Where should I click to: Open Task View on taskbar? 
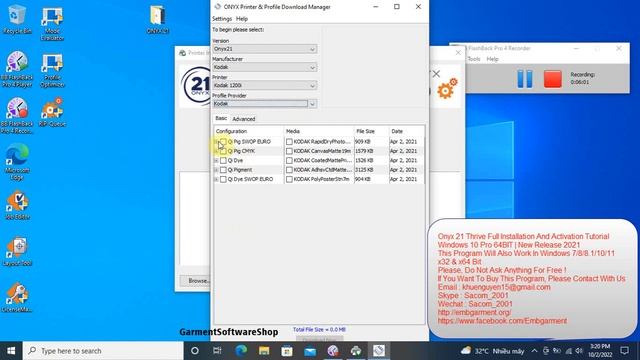tap(217, 351)
